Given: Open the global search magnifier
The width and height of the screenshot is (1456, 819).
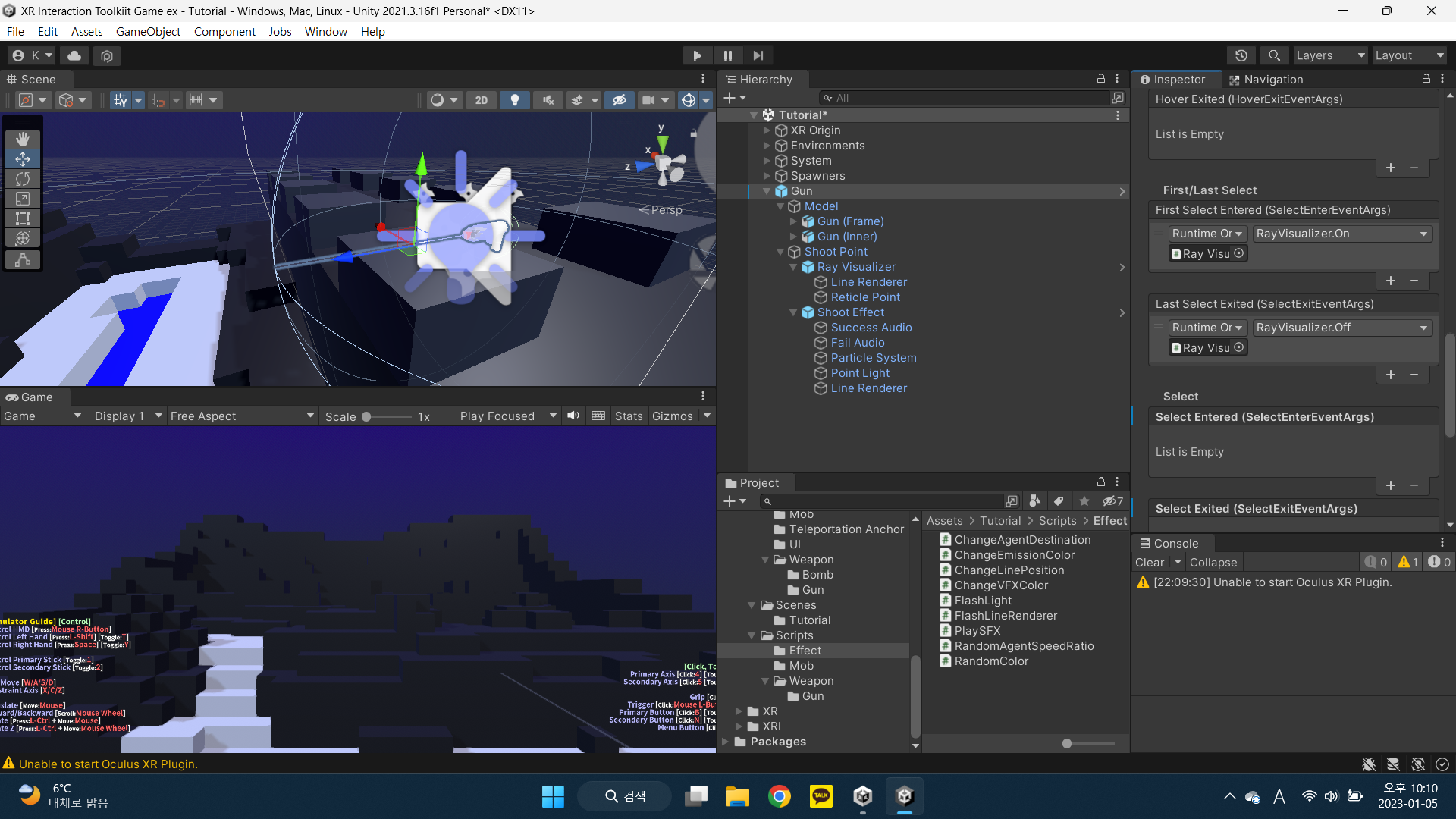Looking at the screenshot, I should (1275, 55).
